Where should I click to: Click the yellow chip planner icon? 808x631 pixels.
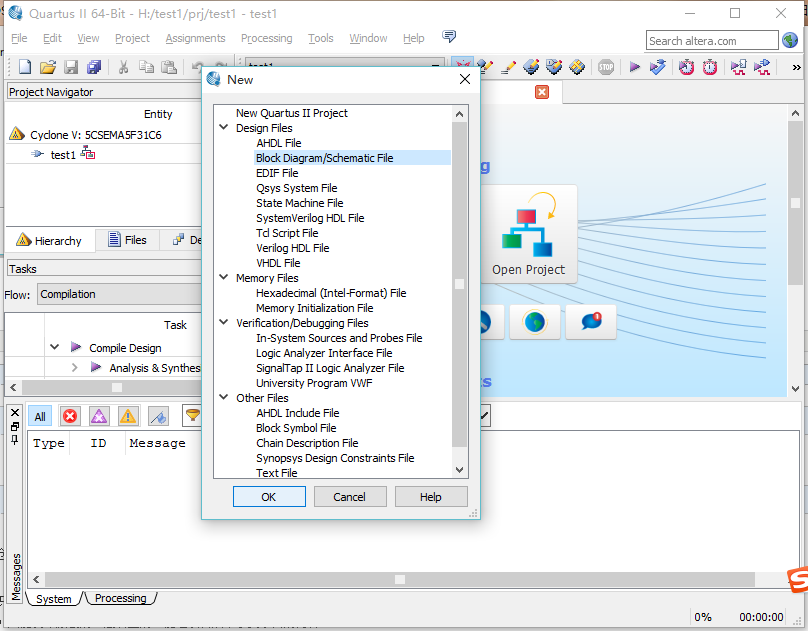[x=577, y=67]
